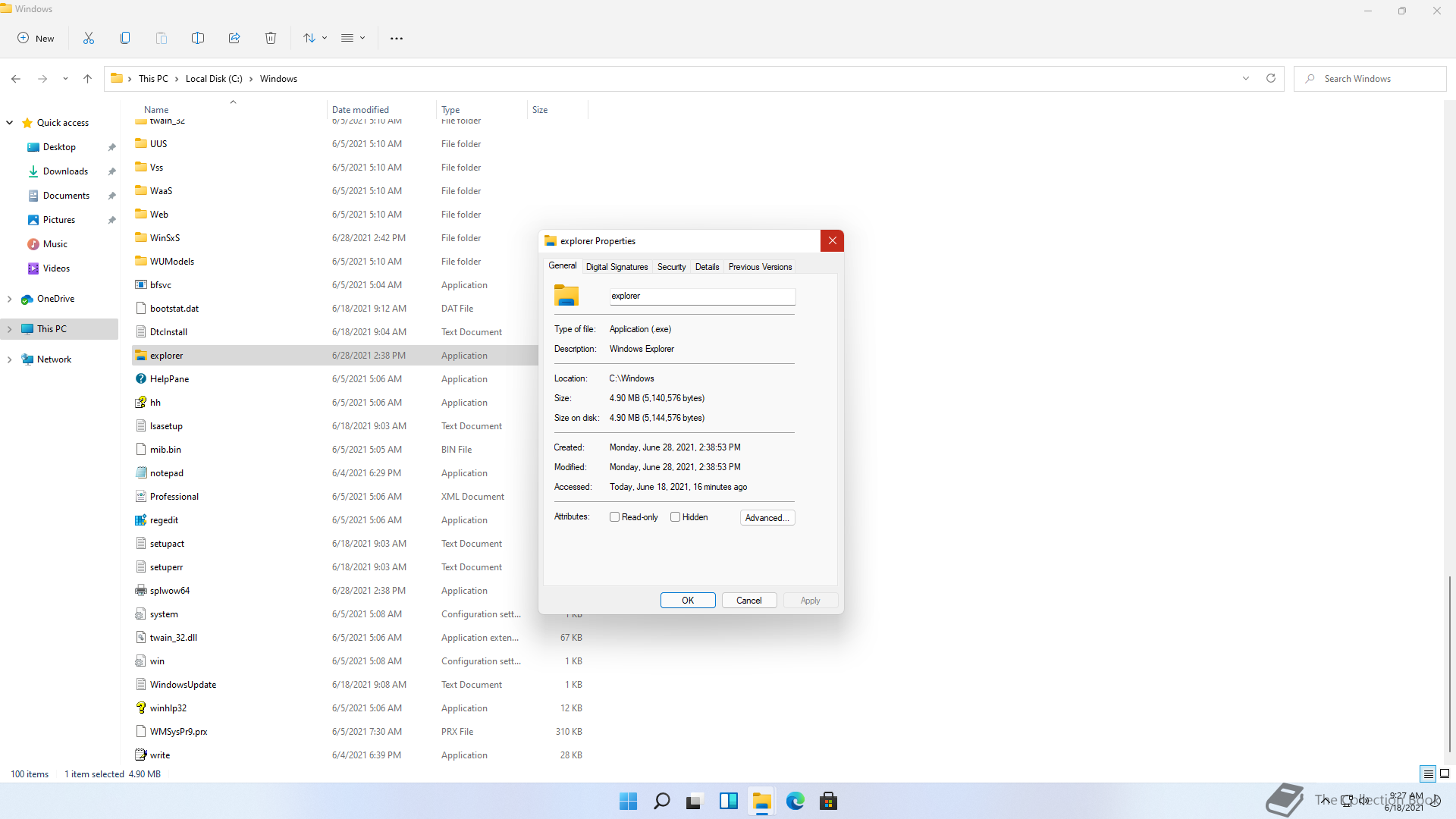The width and height of the screenshot is (1456, 819).
Task: Expand the This PC tree node
Action: click(10, 329)
